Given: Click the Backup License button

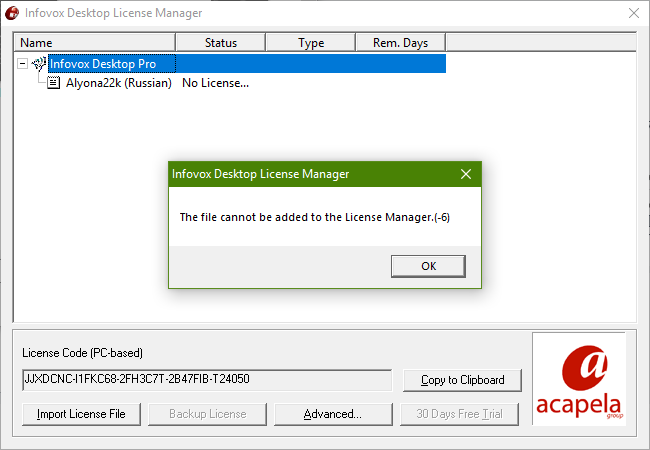Looking at the screenshot, I should (x=207, y=414).
